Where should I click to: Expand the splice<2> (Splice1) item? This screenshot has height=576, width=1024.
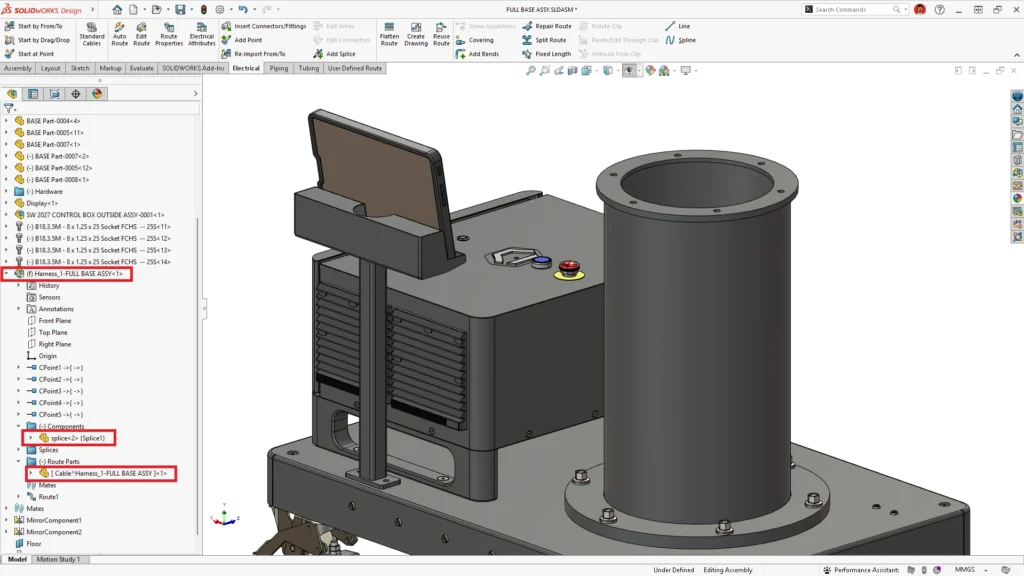tap(31, 438)
